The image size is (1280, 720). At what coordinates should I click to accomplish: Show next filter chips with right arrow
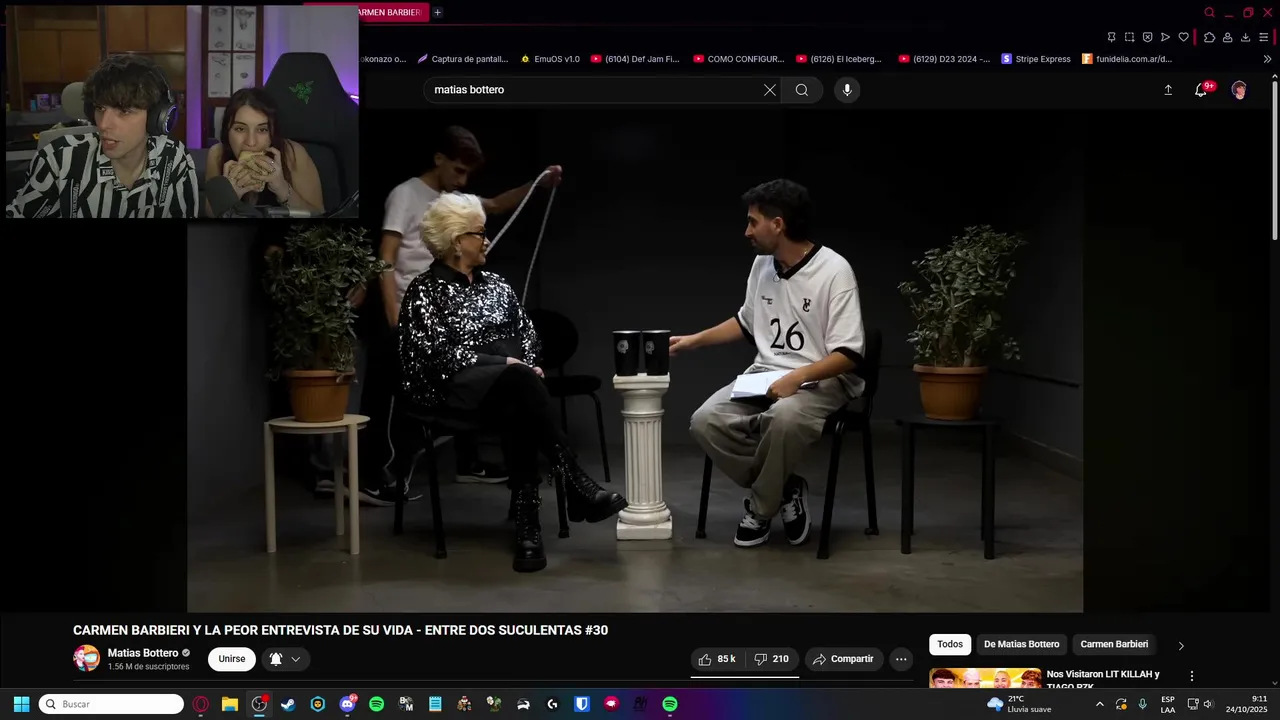(1181, 645)
